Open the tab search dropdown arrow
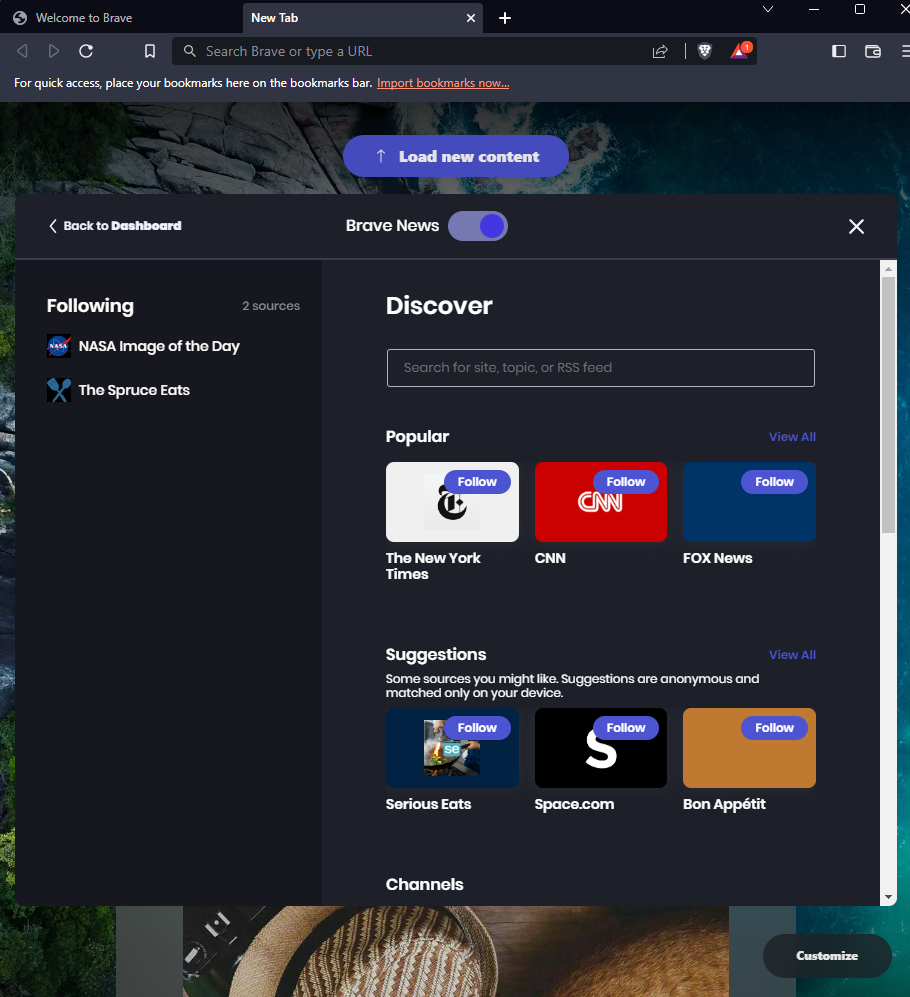Screen dimensions: 910x997 point(768,9)
